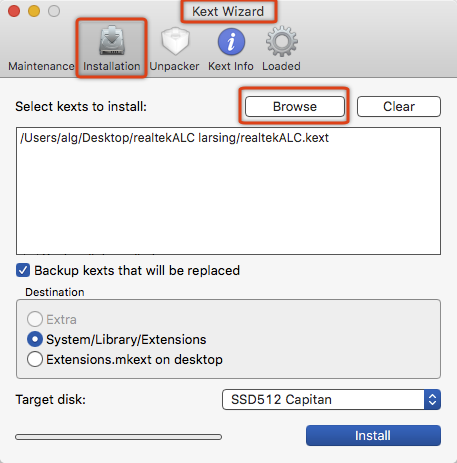Show Loaded kexts gear icon

pyautogui.click(x=282, y=42)
